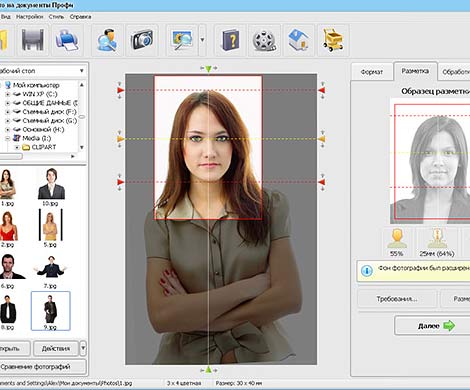Click the Образец разметки sample photo

click(x=430, y=161)
